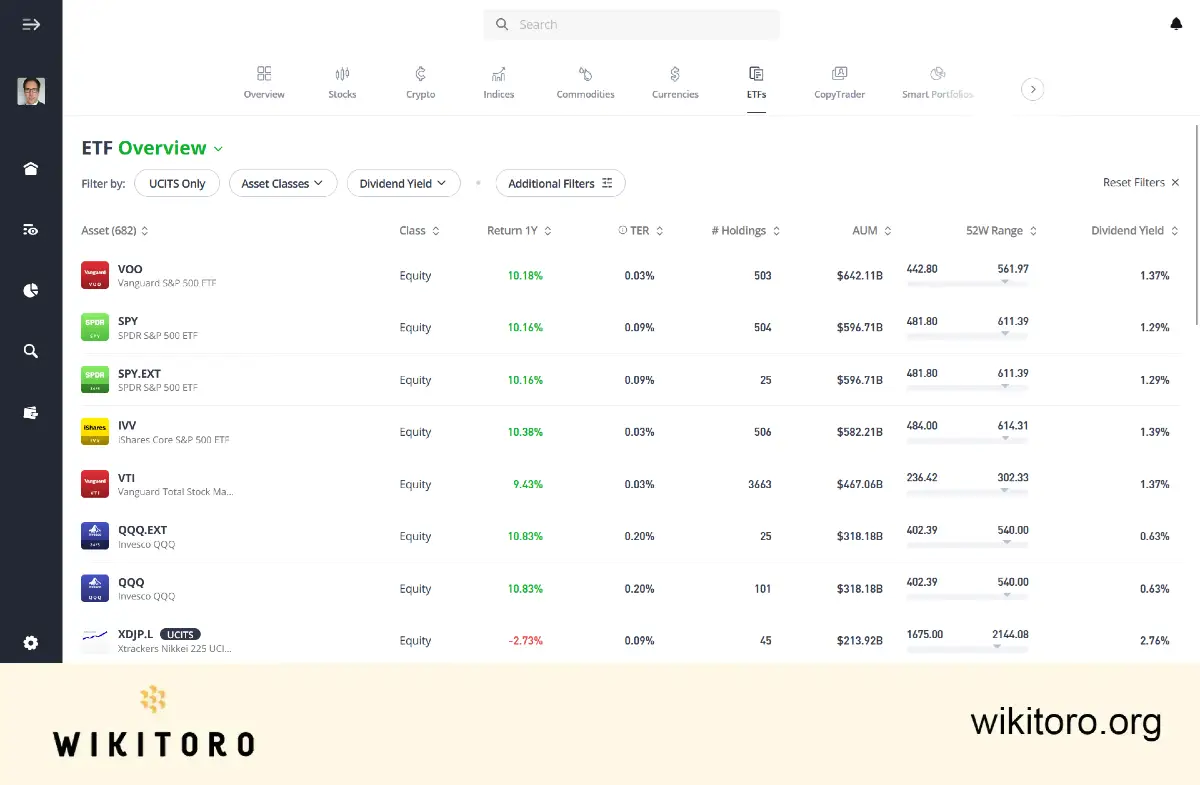Click the Search input field
Screen dimensions: 1200x785
tap(631, 24)
